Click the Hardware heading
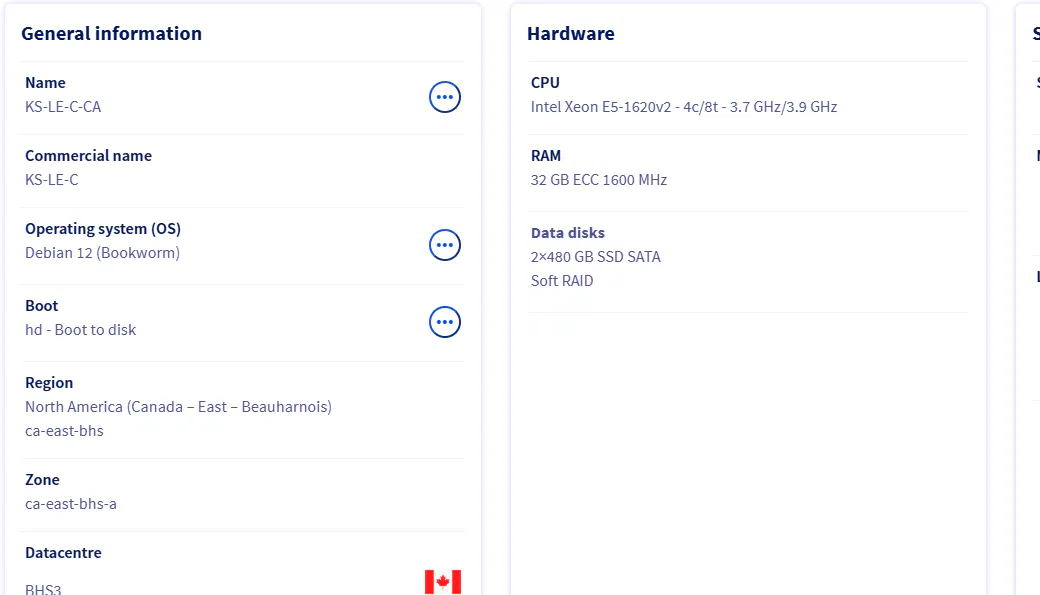Screen dimensions: 1040x595 pos(570,33)
